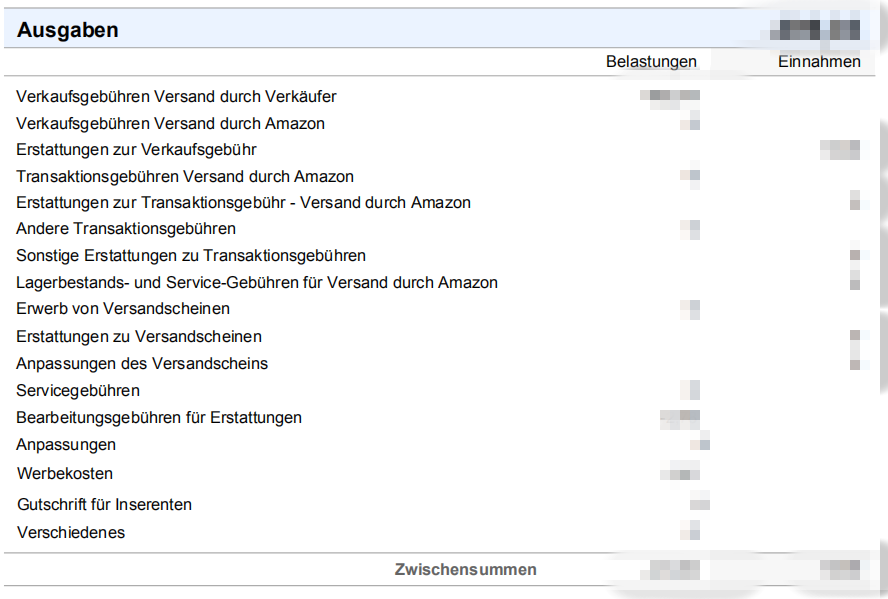Click the Verschiedenes row label

(x=71, y=533)
